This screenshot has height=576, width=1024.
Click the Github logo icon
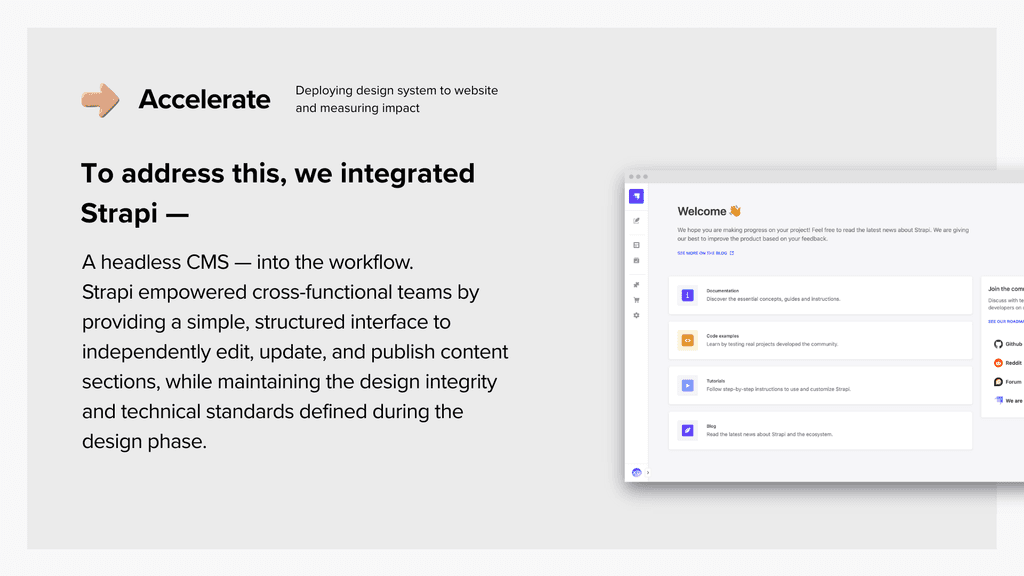click(x=998, y=344)
